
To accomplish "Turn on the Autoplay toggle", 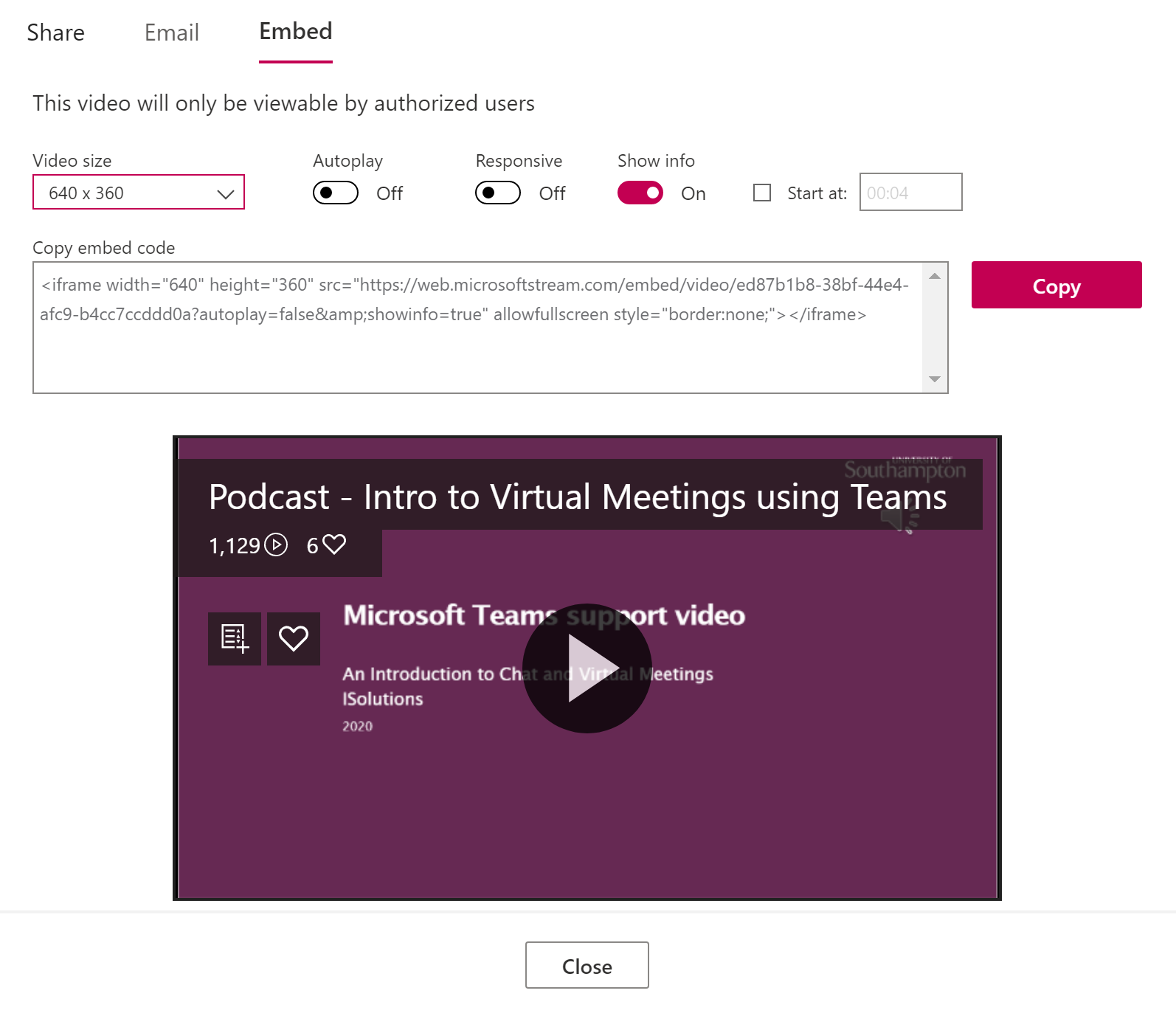I will click(336, 193).
